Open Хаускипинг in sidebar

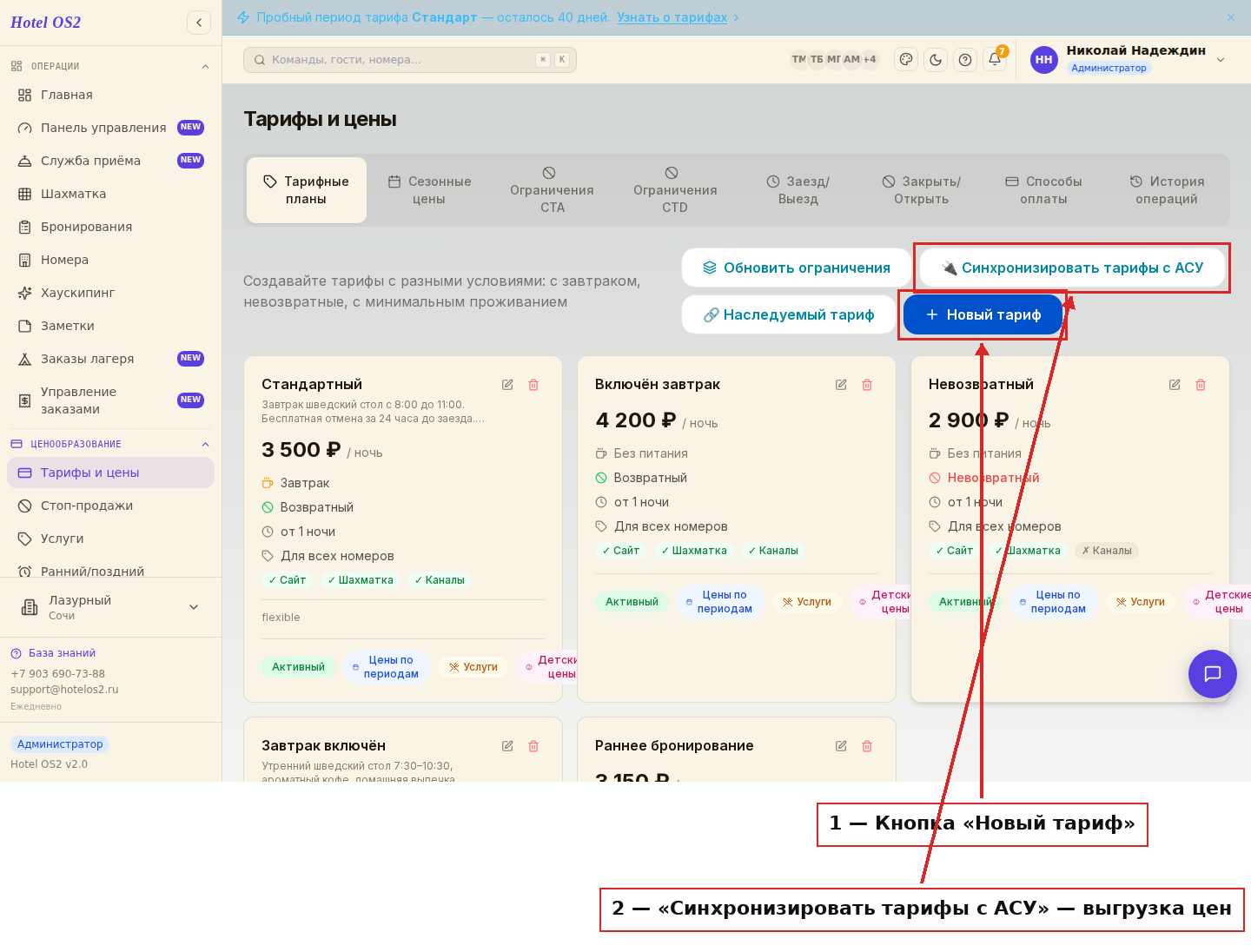coord(110,293)
